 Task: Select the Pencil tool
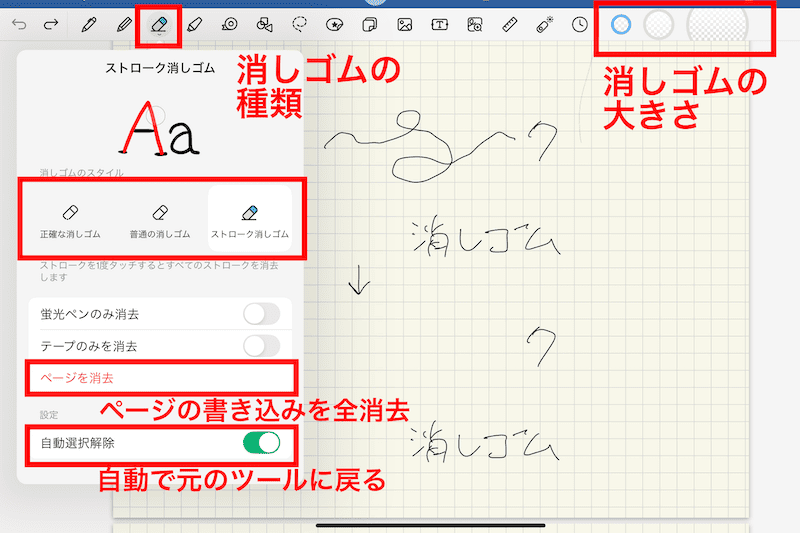point(123,23)
